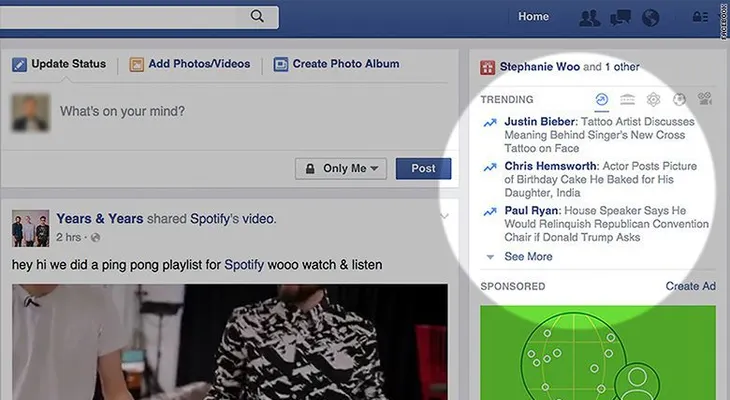Click the trend arrow beside Paul Ryan
730x400 pixels.
[x=490, y=212]
